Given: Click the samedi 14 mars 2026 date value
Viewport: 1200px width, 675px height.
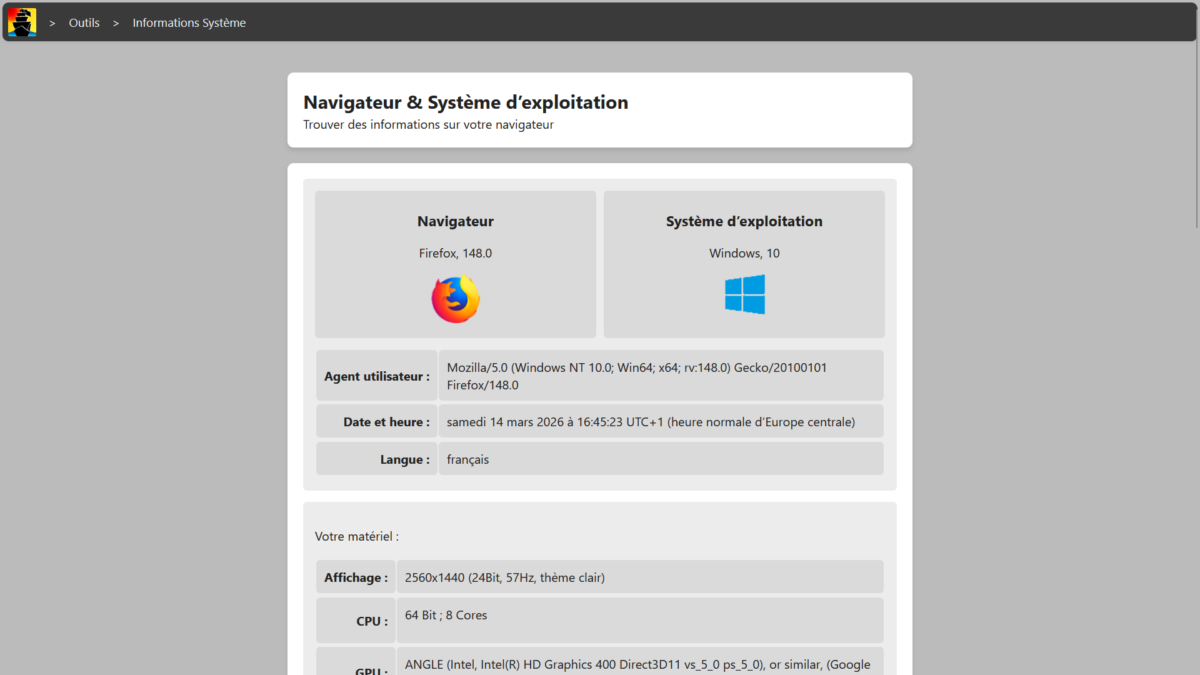Looking at the screenshot, I should point(650,422).
